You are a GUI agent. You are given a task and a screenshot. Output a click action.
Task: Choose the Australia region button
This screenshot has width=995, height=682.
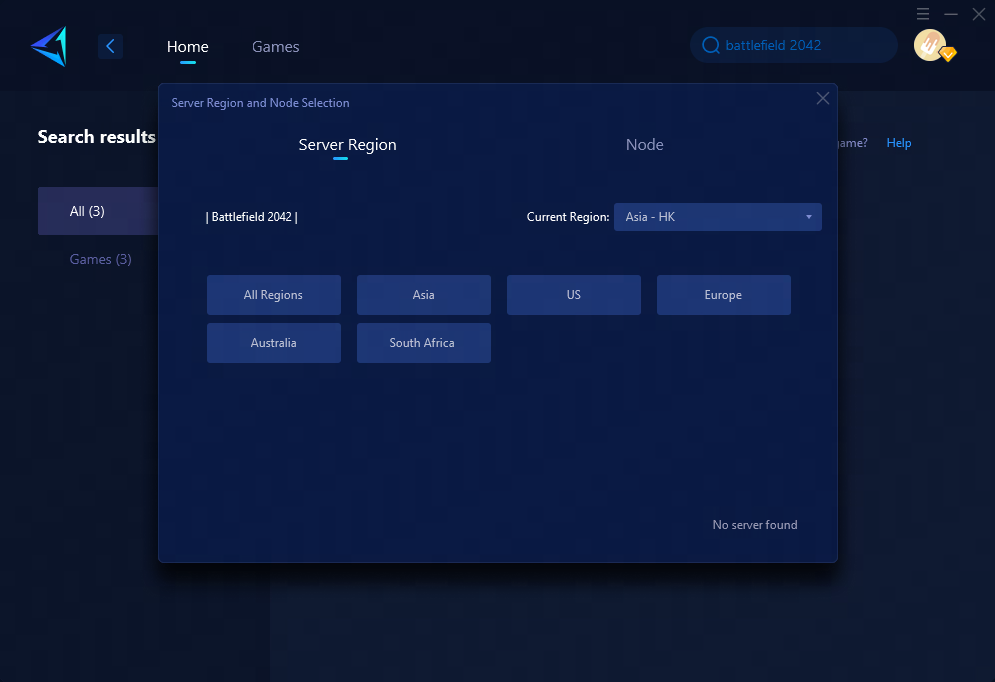273,343
